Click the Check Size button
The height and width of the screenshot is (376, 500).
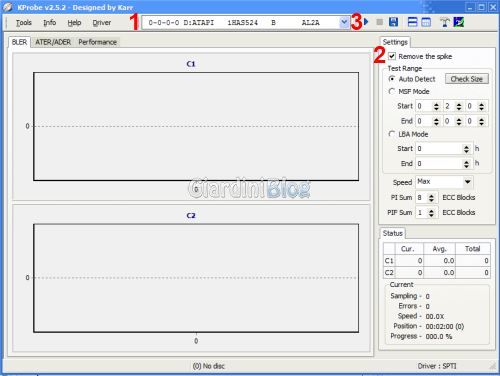tap(467, 79)
